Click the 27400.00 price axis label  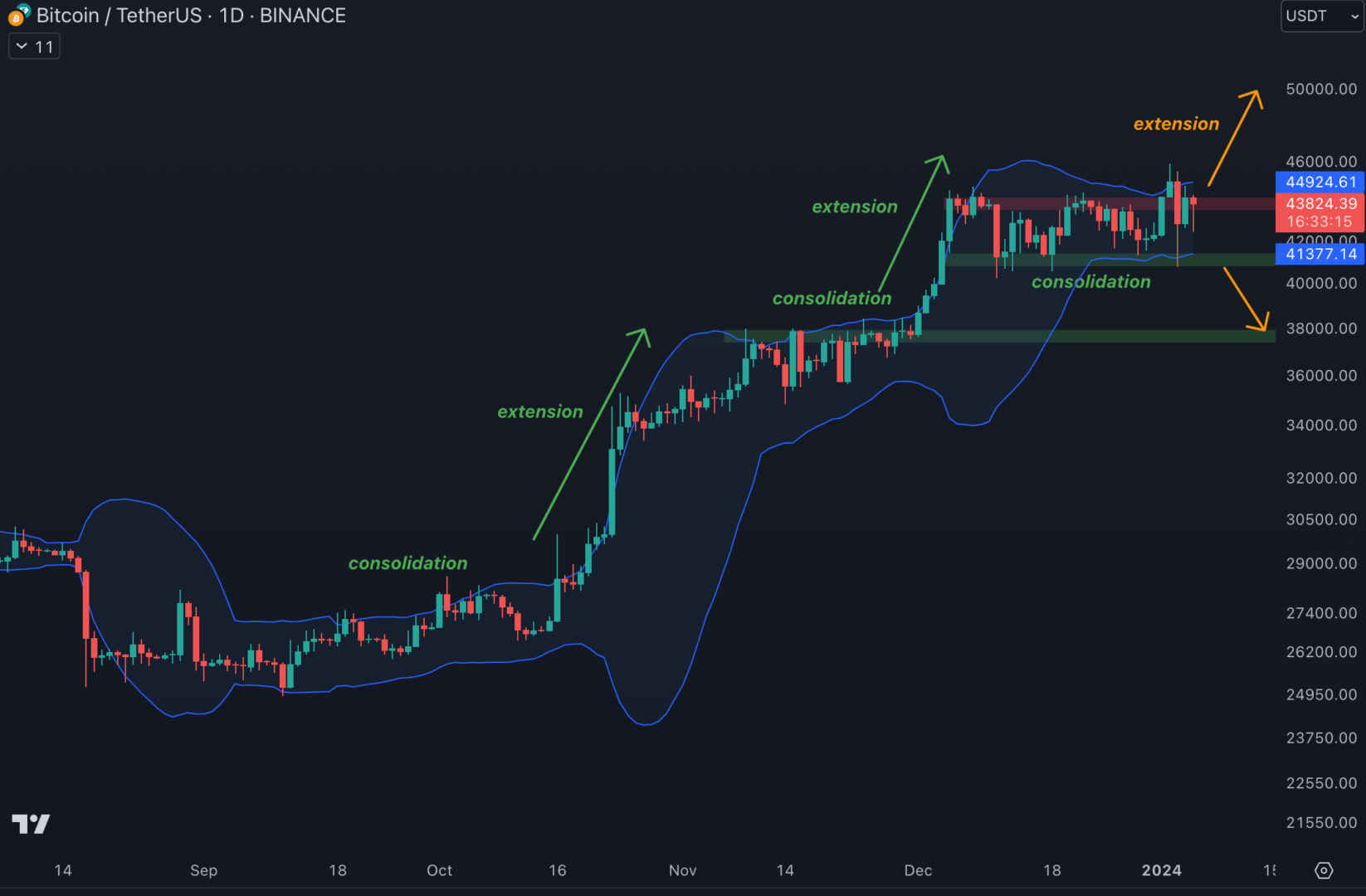(x=1321, y=613)
